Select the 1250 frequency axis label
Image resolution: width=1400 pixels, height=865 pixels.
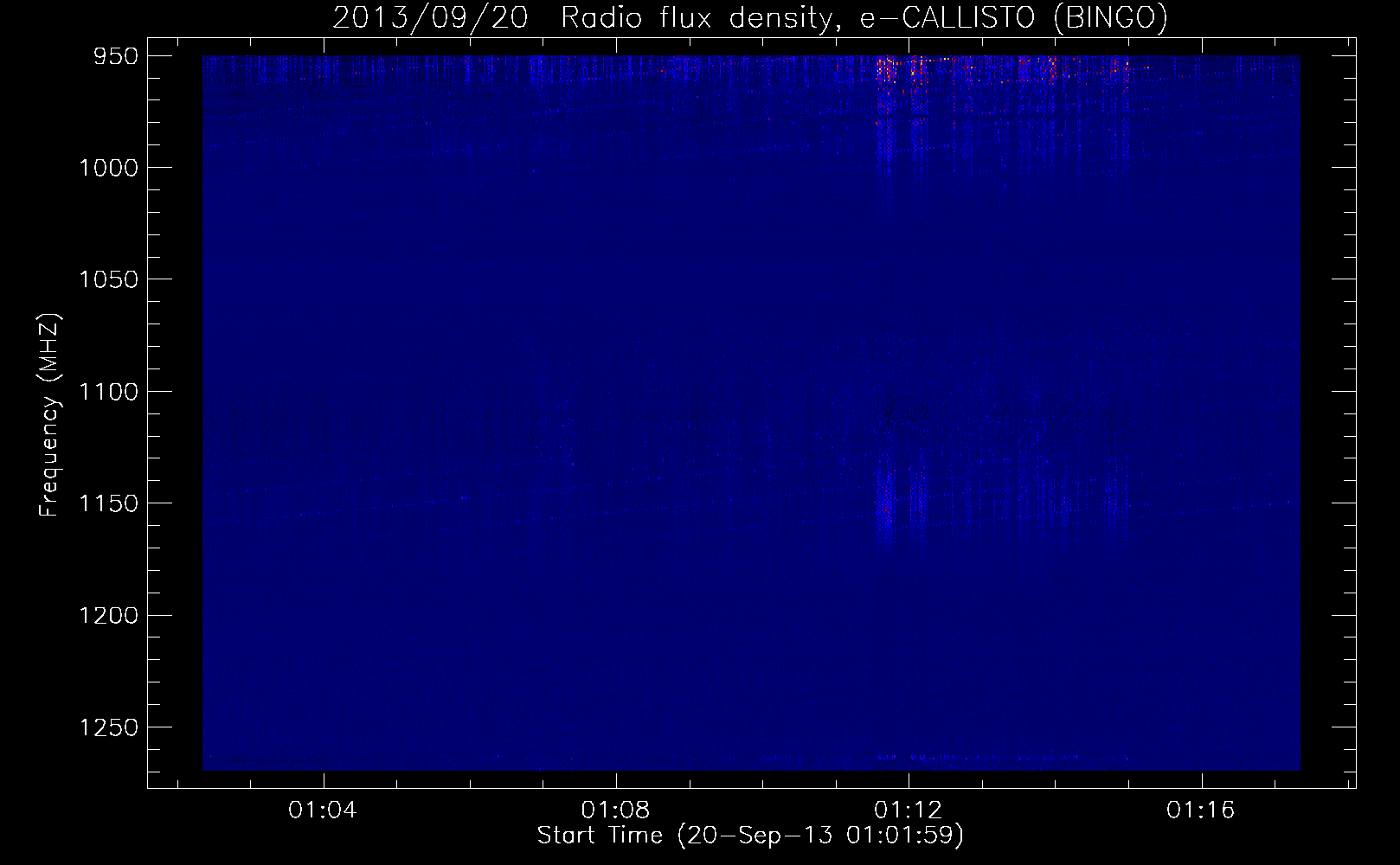coord(108,727)
